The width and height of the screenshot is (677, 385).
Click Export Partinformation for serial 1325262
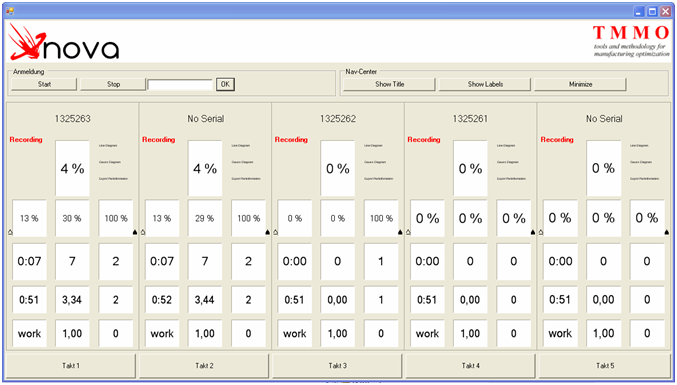378,178
